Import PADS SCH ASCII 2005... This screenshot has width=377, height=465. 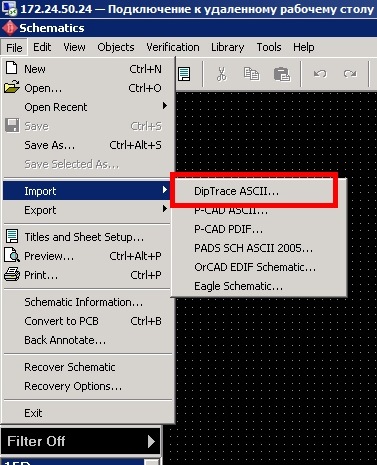point(258,248)
